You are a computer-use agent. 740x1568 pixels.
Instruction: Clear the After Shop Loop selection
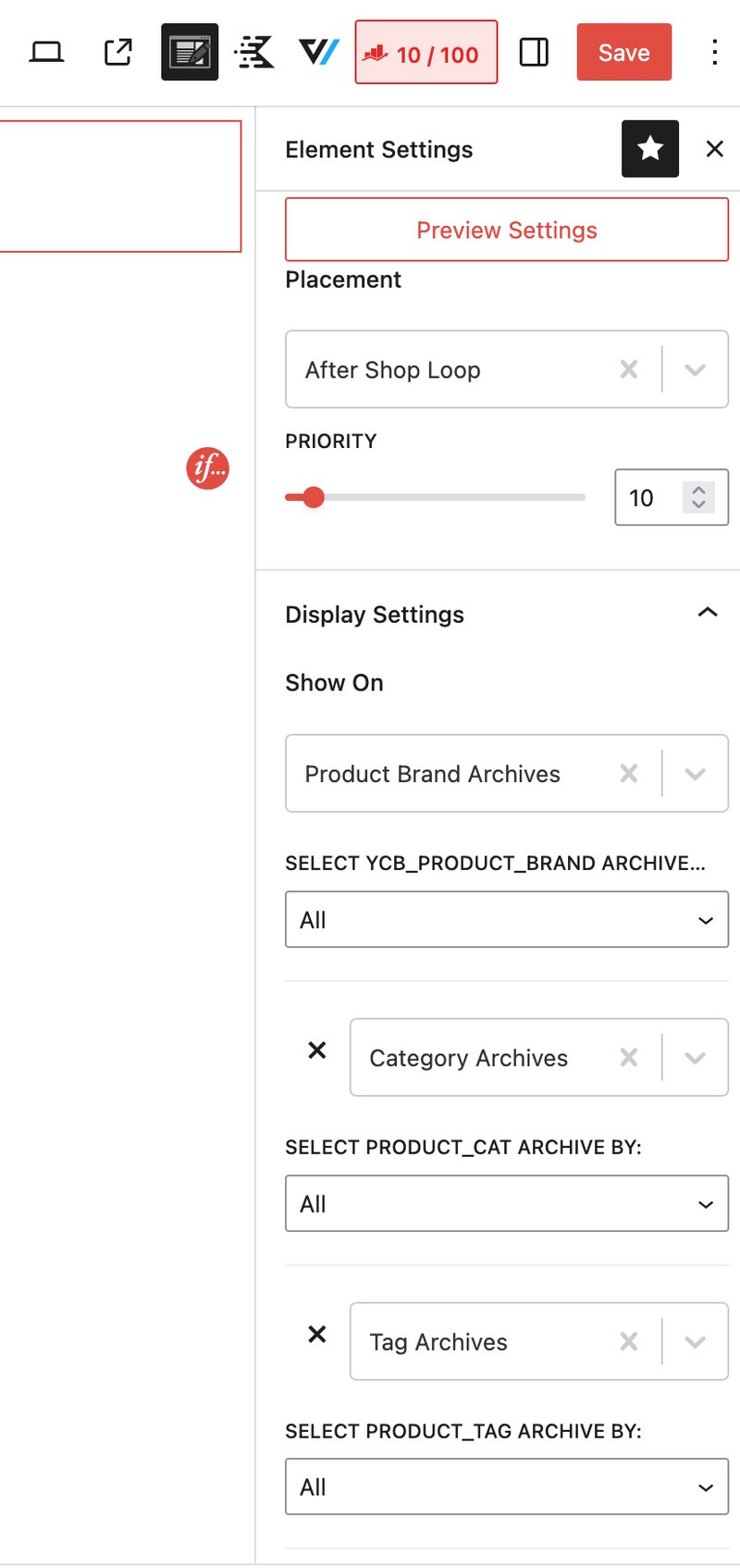click(629, 370)
